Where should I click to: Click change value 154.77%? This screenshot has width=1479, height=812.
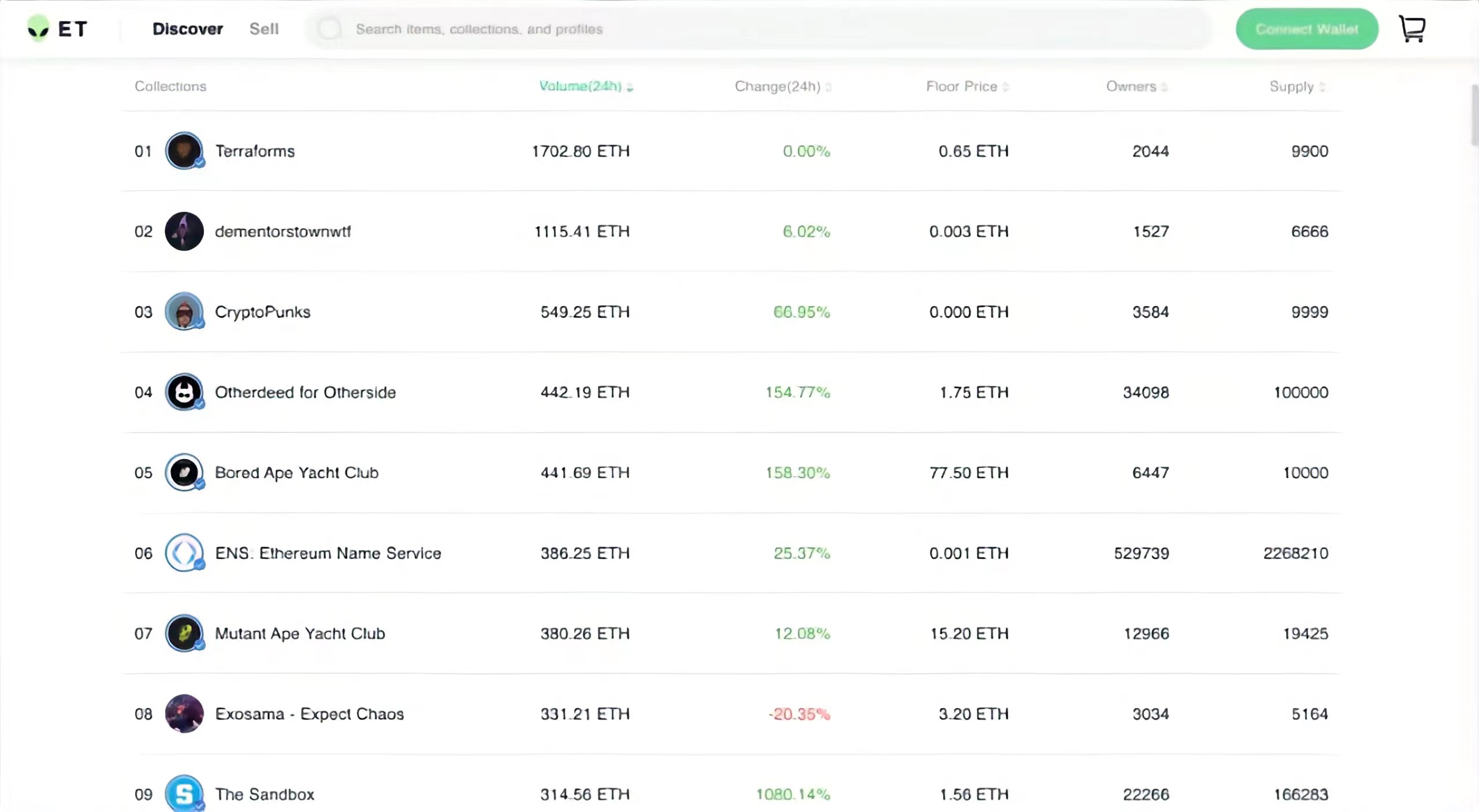(x=798, y=392)
